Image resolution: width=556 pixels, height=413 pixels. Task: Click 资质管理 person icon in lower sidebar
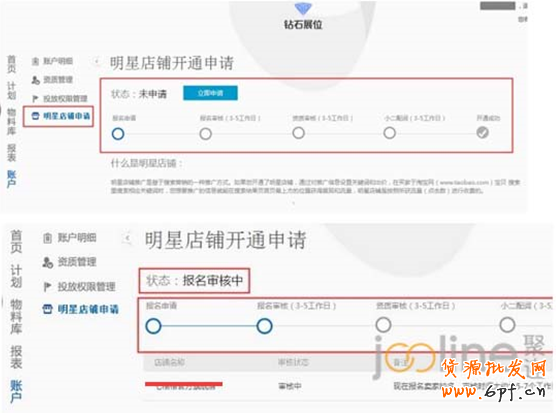click(x=48, y=262)
